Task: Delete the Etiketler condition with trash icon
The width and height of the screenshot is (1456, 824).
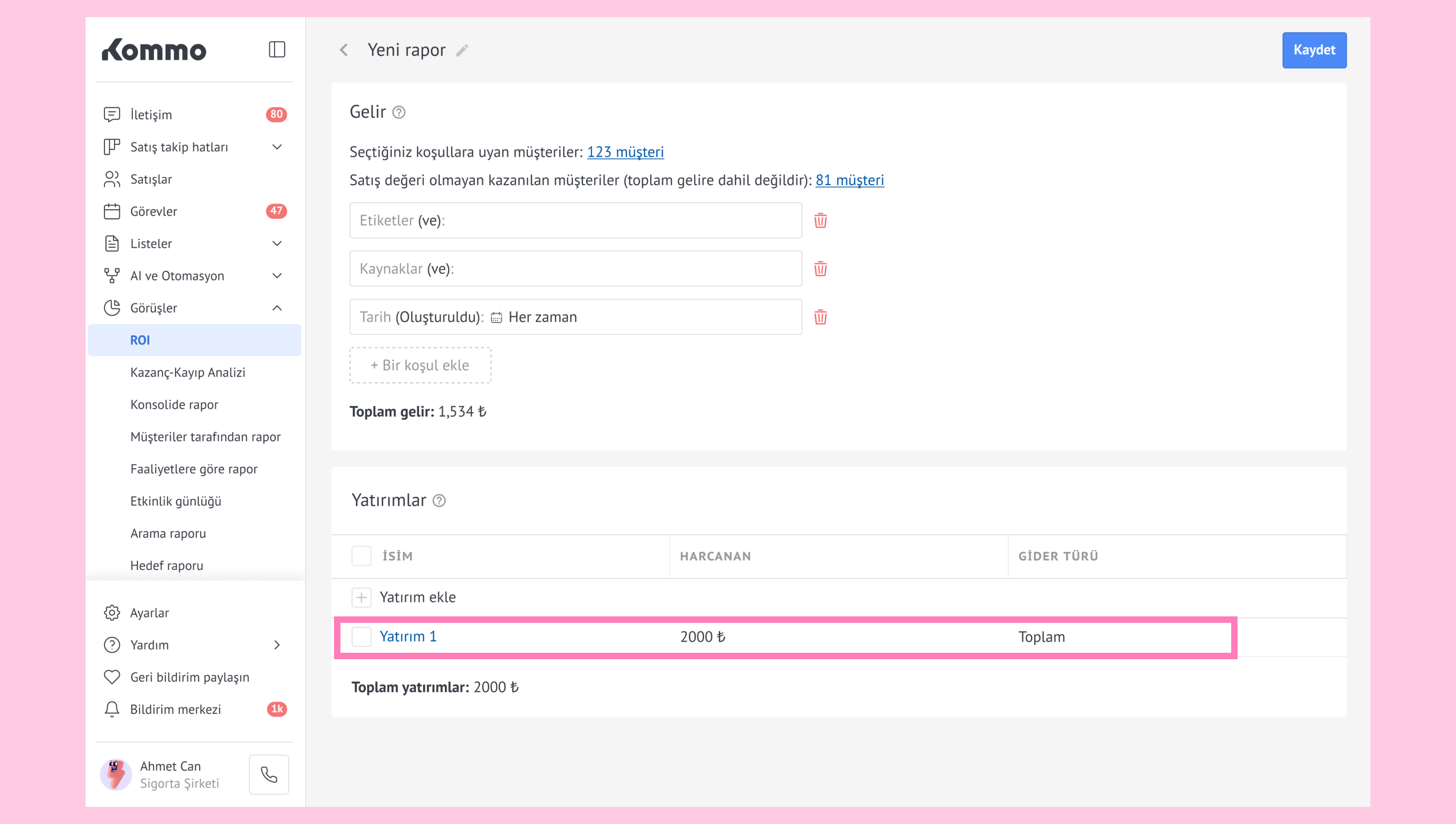Action: click(x=820, y=220)
